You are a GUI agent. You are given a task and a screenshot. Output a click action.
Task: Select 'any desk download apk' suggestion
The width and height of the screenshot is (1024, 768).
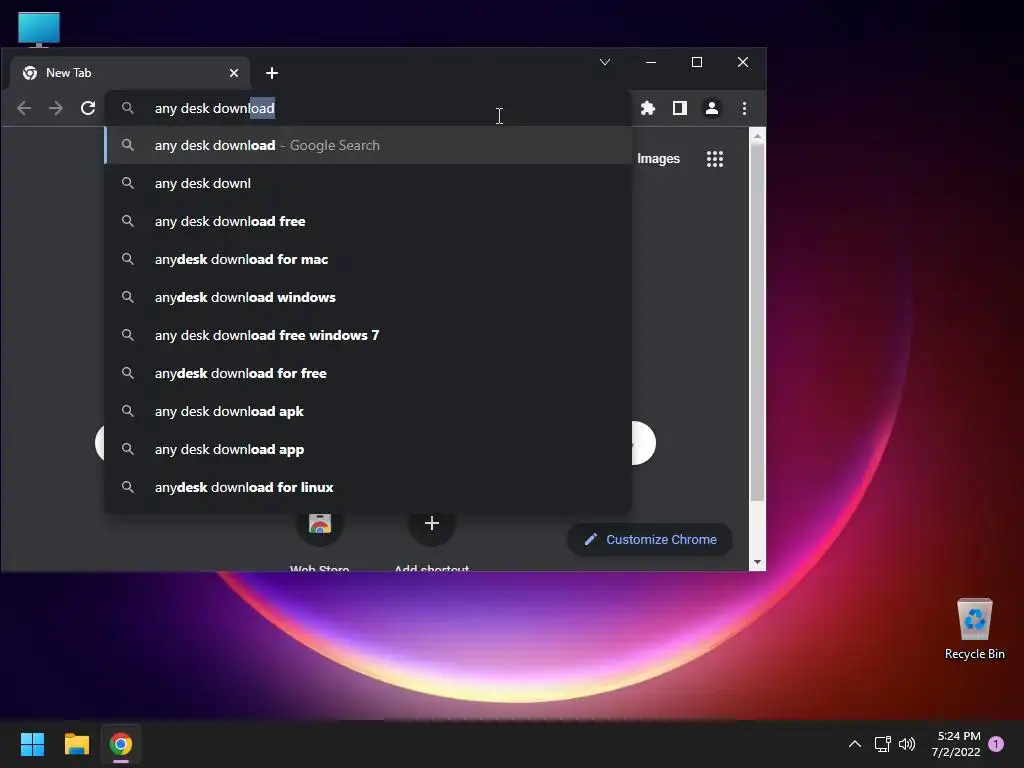(368, 411)
